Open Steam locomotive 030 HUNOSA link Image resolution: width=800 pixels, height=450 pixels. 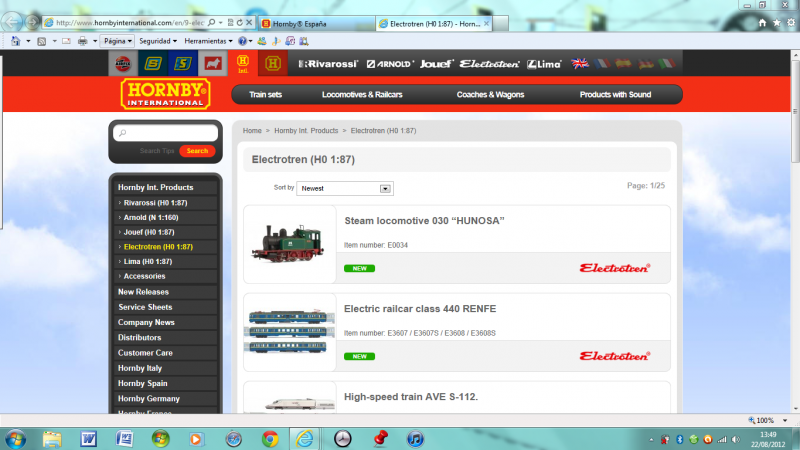[424, 221]
